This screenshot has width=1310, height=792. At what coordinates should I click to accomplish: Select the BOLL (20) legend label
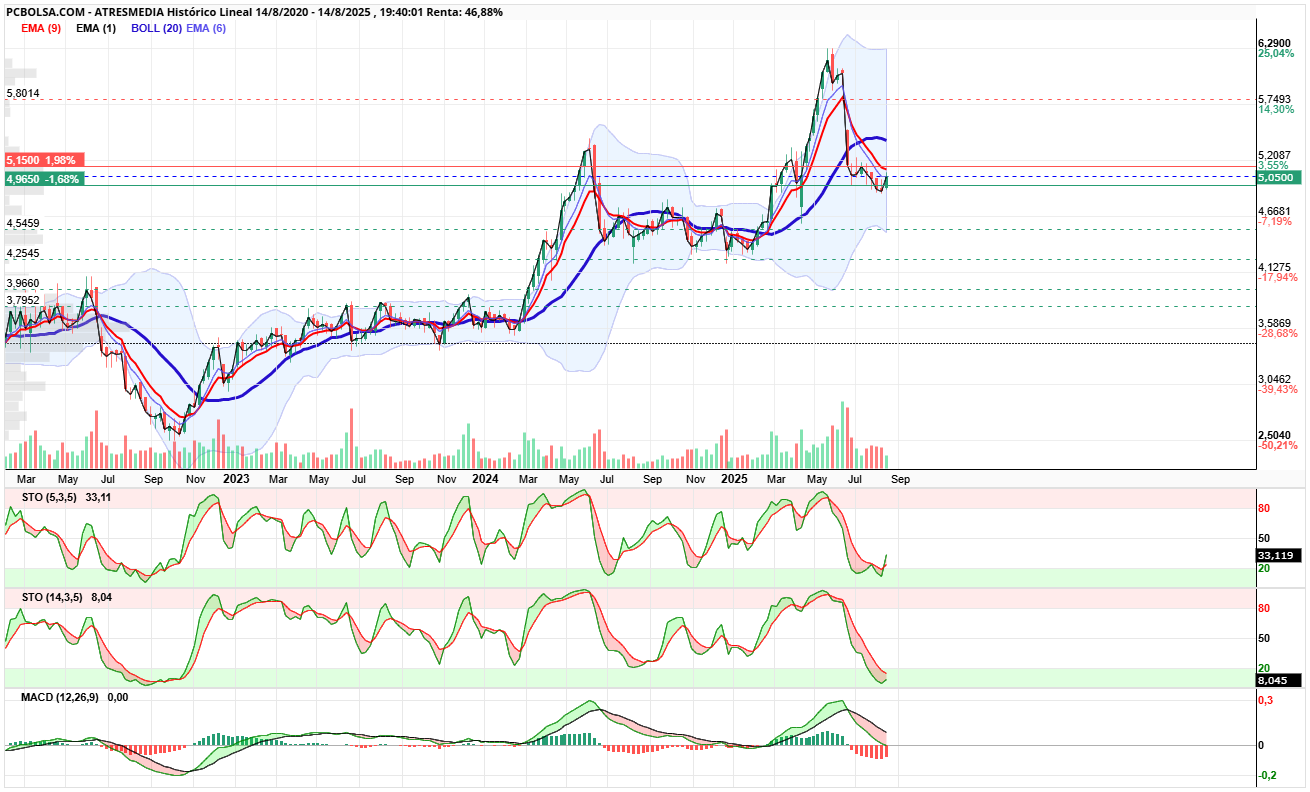(x=156, y=28)
